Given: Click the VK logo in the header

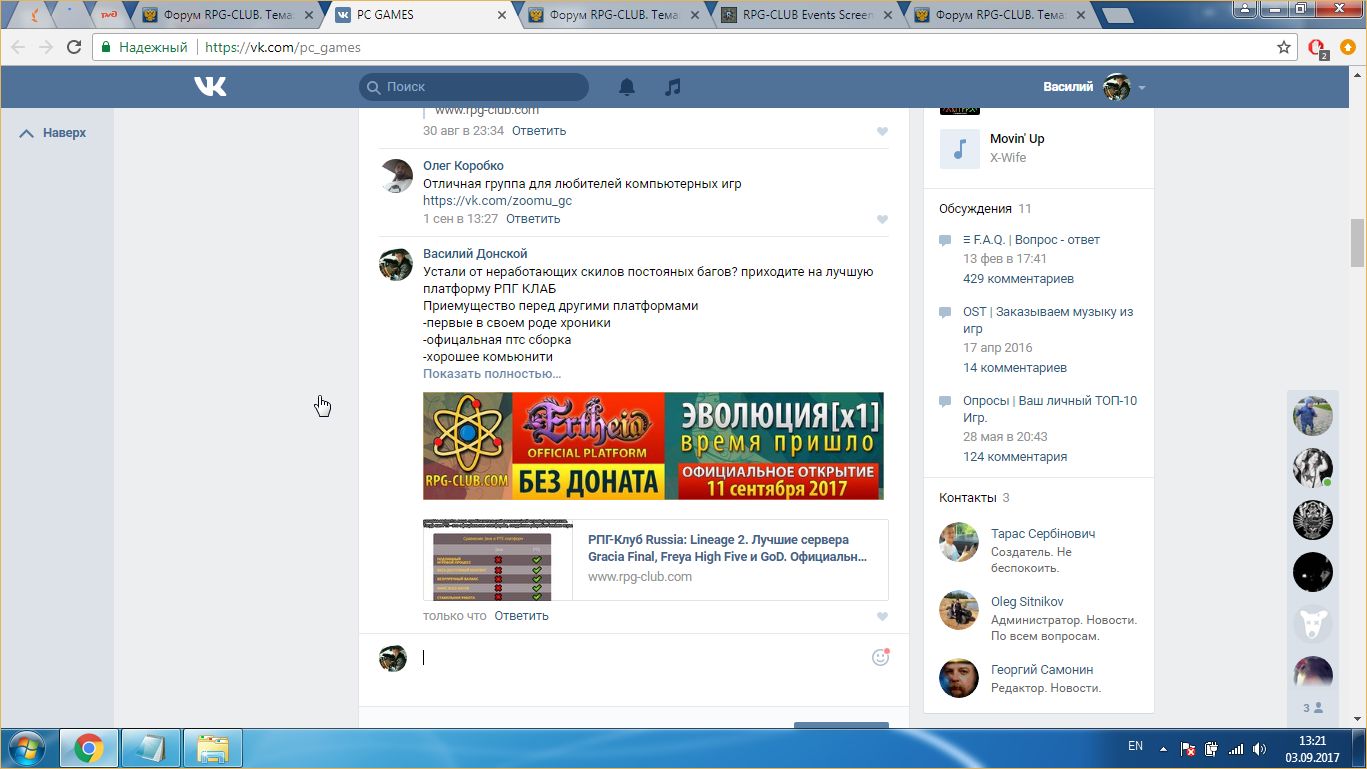Looking at the screenshot, I should [210, 87].
